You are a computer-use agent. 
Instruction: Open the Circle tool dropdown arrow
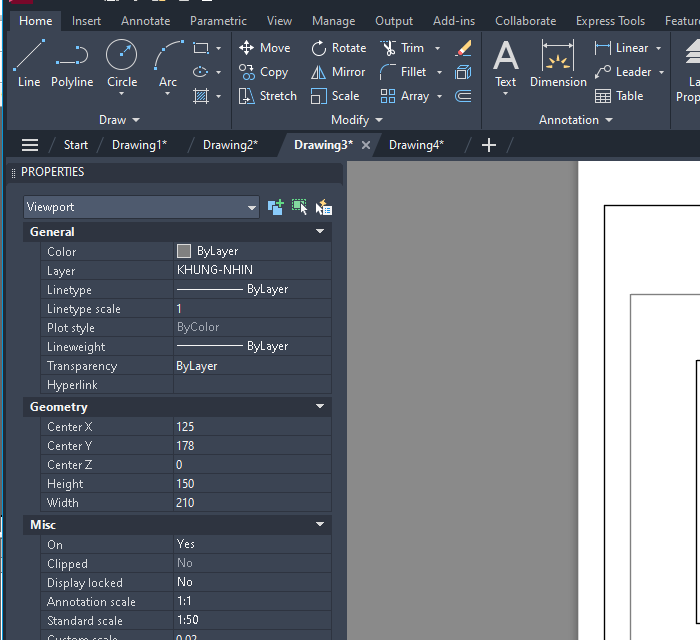point(121,94)
